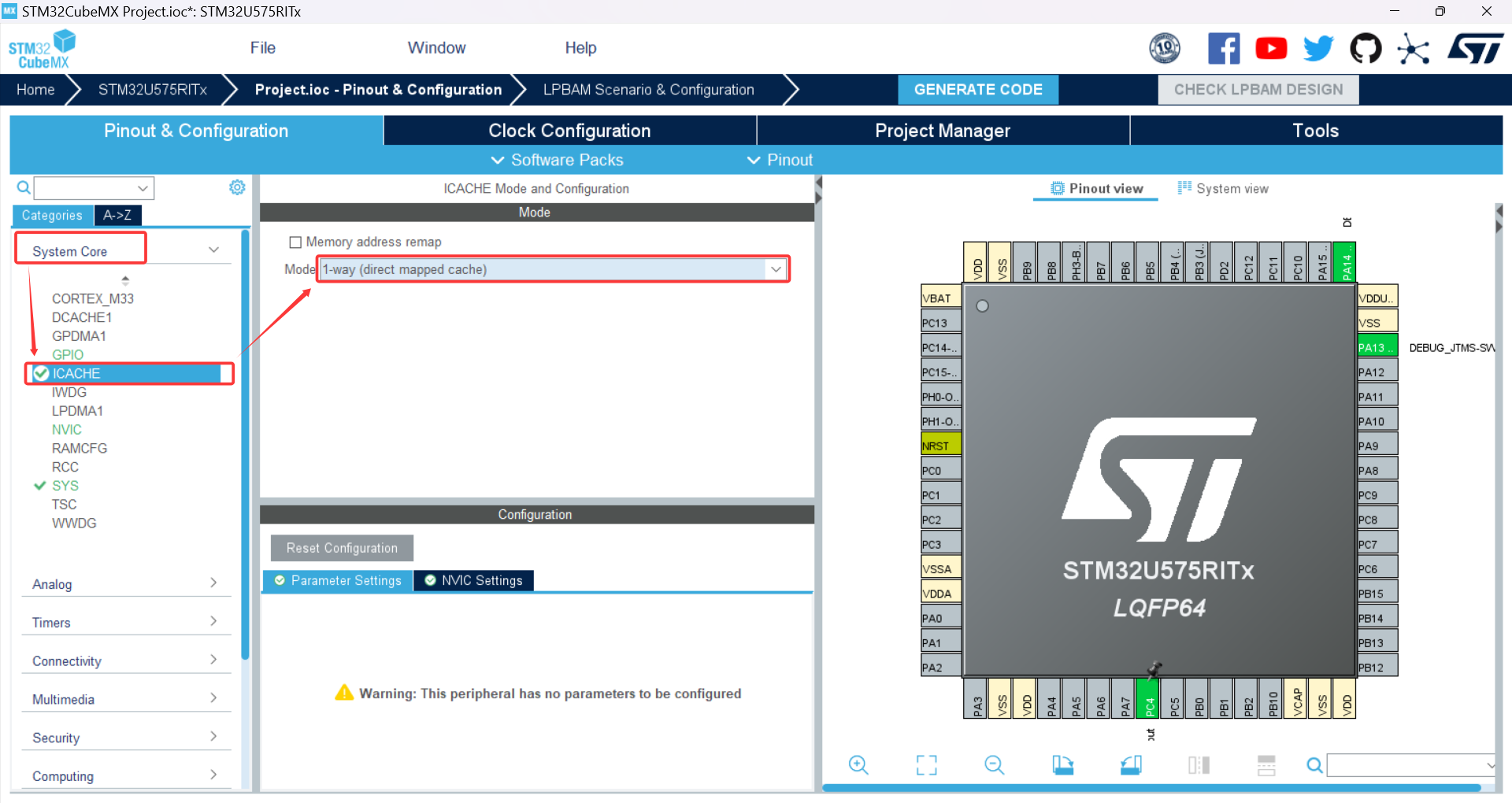Select the green PA14 pin on the chip

[x=1346, y=262]
